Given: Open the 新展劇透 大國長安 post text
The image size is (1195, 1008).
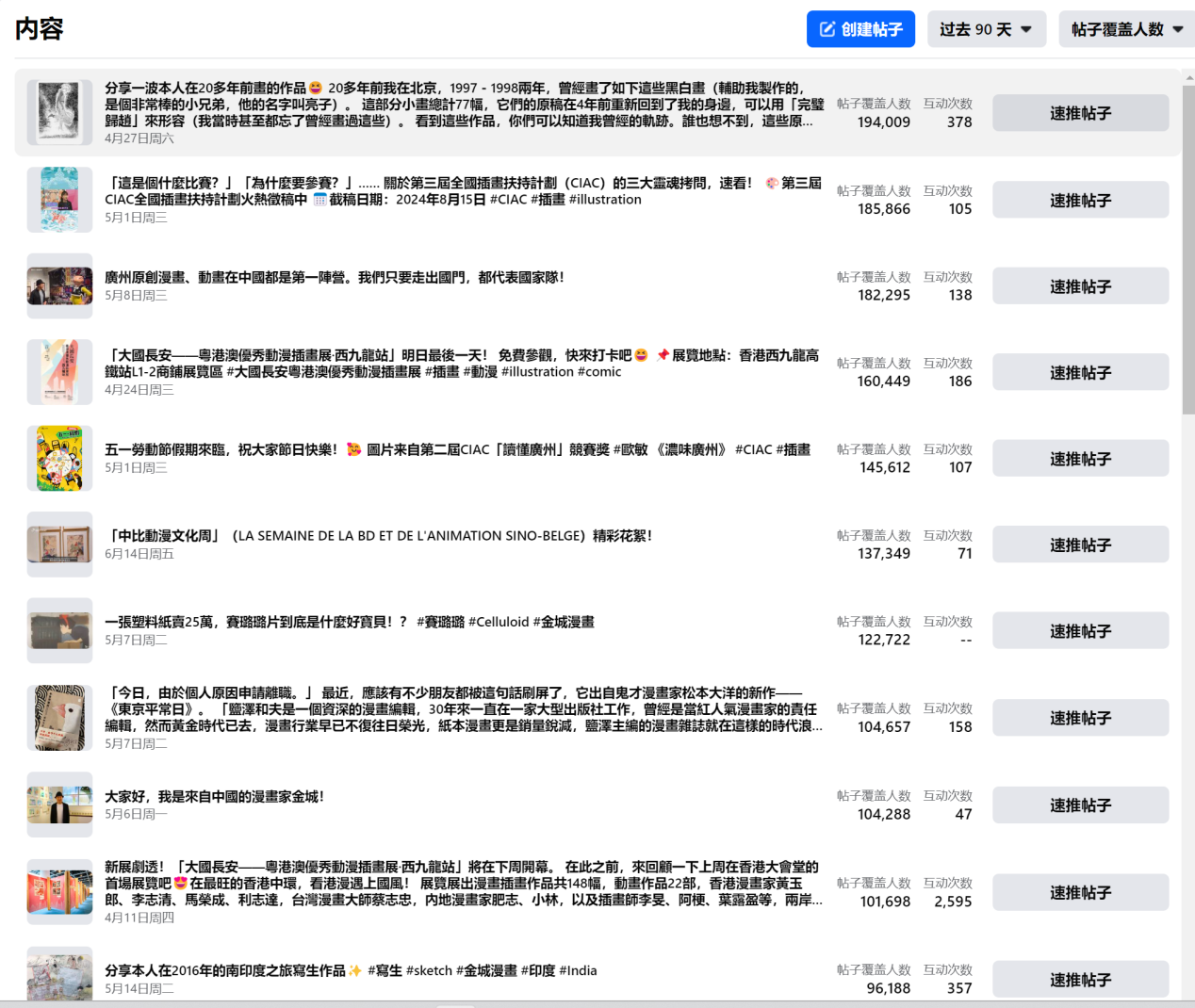Looking at the screenshot, I should 462,884.
